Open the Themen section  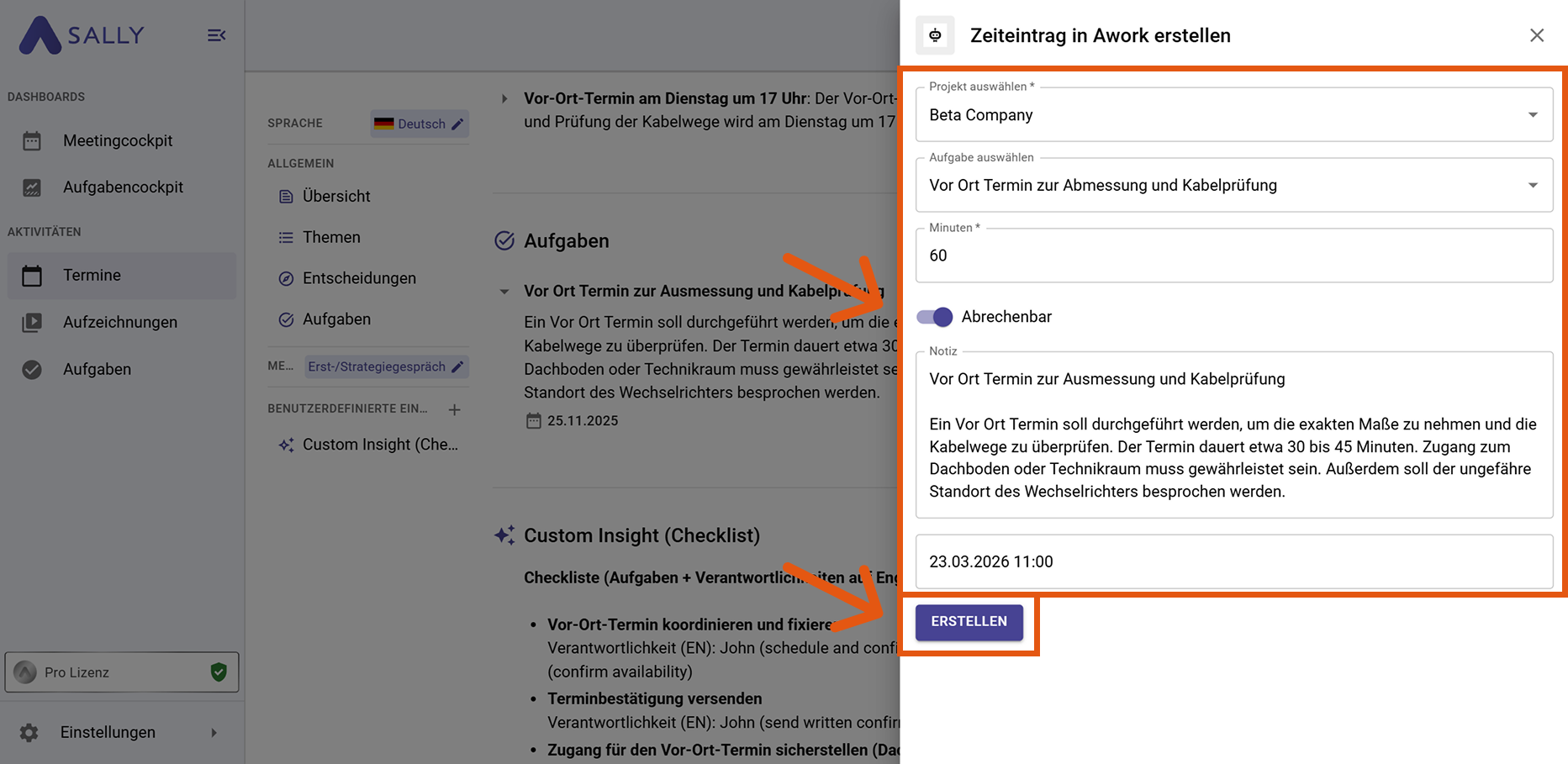click(331, 238)
